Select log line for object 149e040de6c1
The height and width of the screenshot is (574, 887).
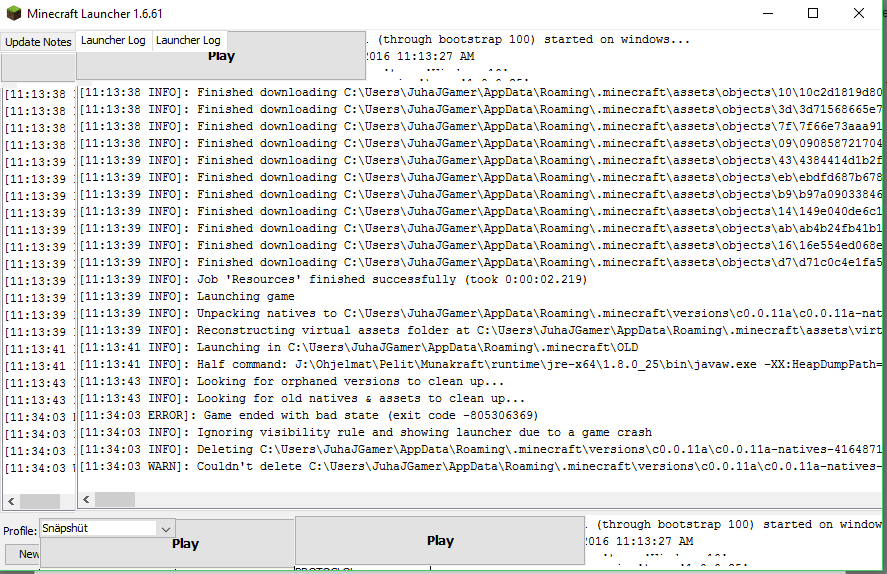click(480, 211)
